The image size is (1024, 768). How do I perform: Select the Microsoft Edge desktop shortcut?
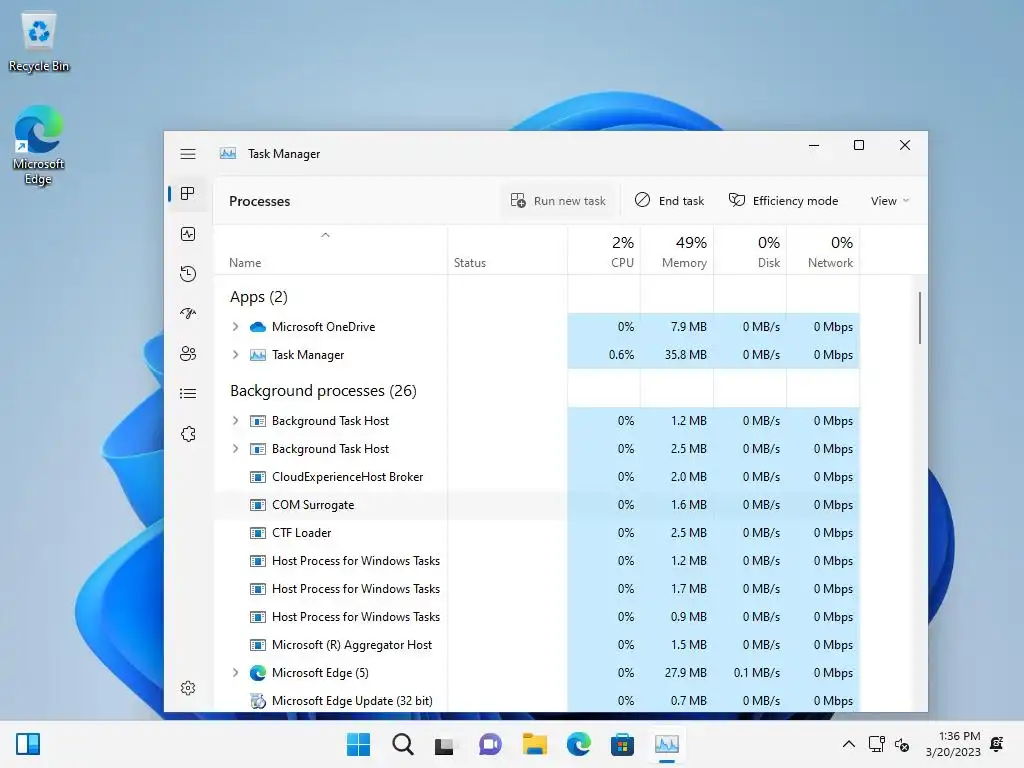click(39, 146)
